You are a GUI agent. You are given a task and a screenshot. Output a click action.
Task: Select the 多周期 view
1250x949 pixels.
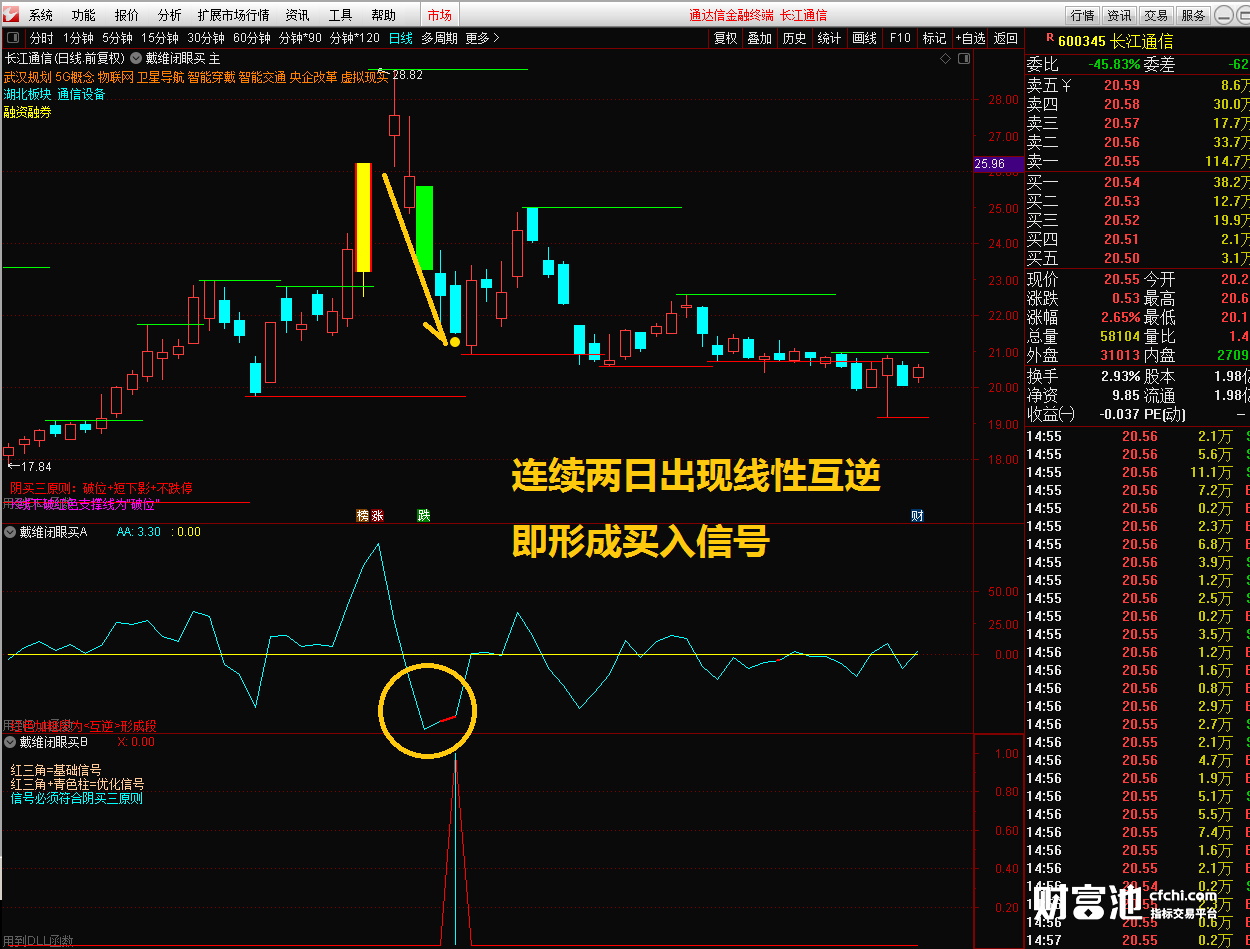439,38
